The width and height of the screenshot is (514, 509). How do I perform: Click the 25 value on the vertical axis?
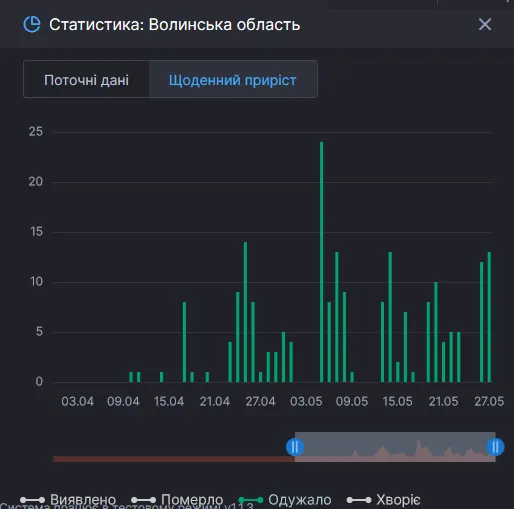[x=36, y=132]
